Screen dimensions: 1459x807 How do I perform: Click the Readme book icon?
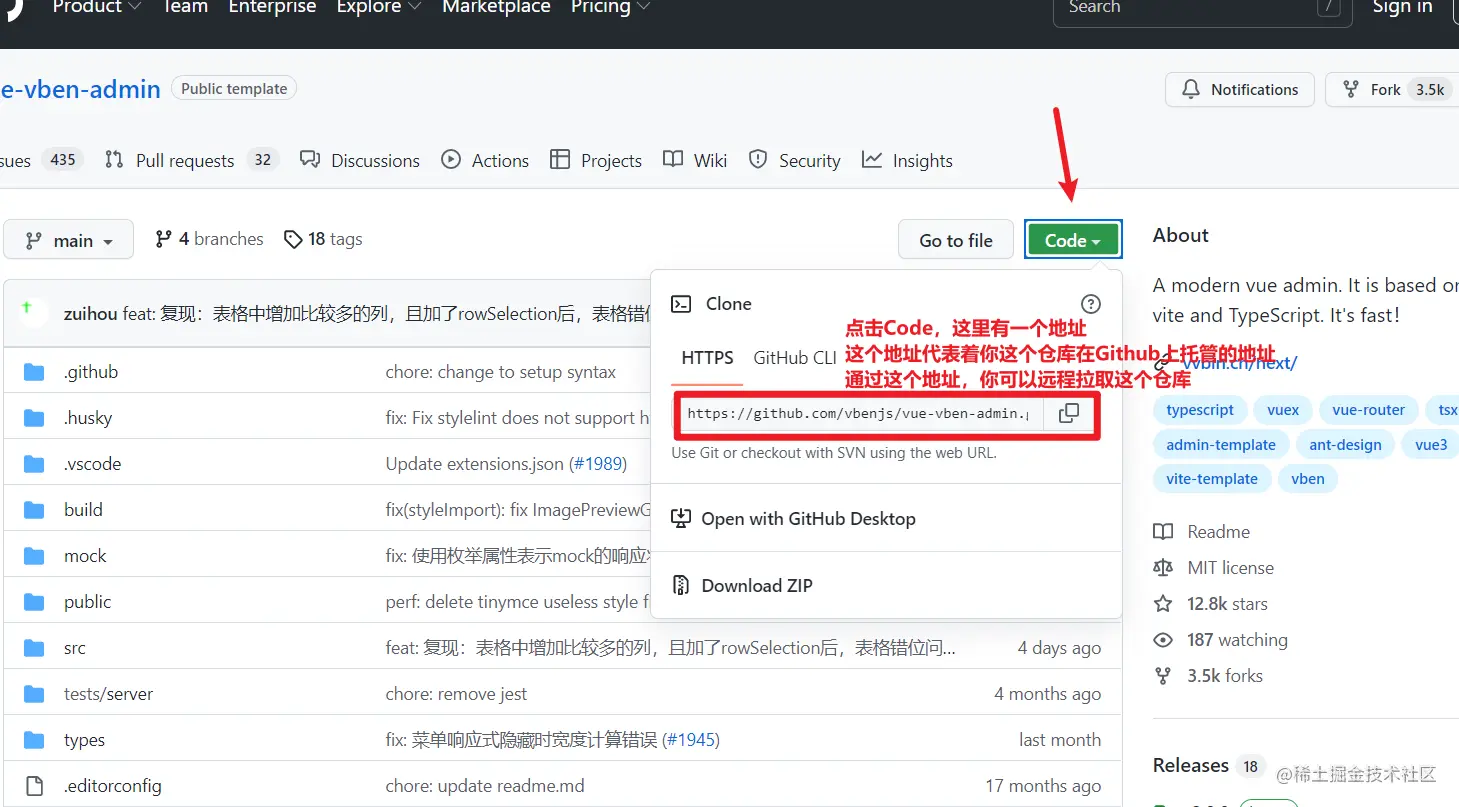click(x=1163, y=532)
